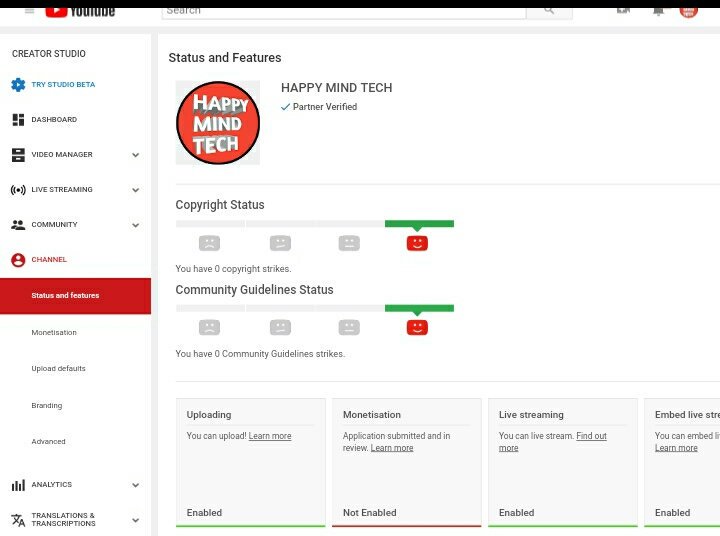Click the Translations & Transcriptions icon
The height and width of the screenshot is (536, 720).
18,520
